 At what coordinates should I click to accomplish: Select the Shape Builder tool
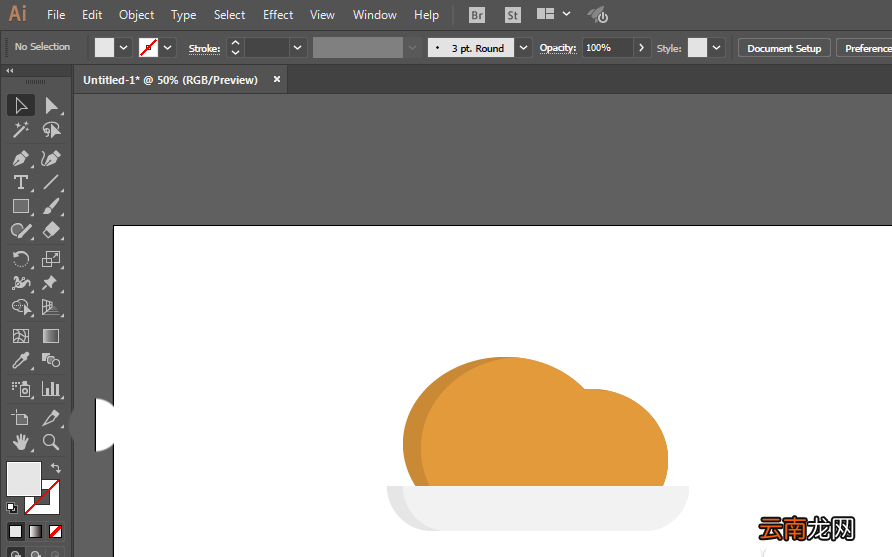click(x=21, y=307)
